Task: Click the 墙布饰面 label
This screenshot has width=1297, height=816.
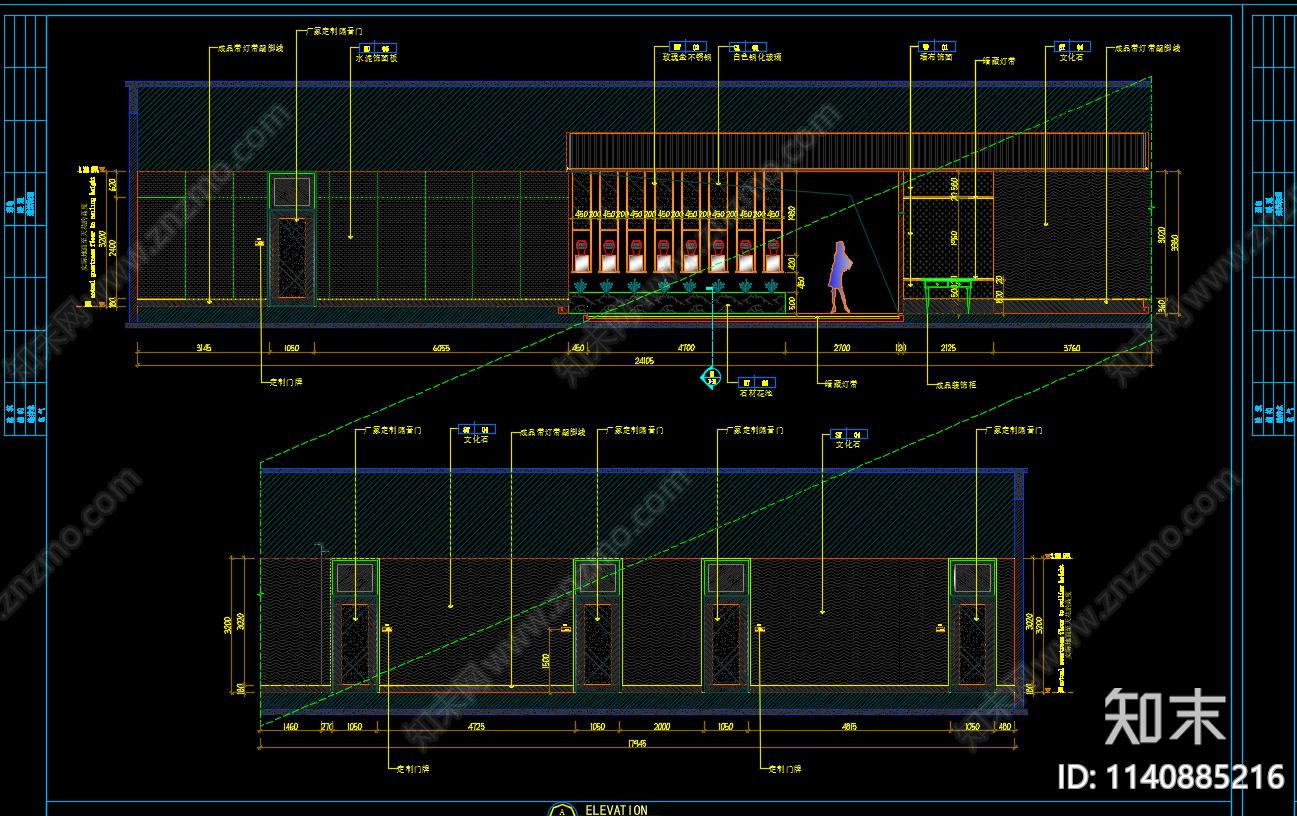Action: [x=936, y=57]
